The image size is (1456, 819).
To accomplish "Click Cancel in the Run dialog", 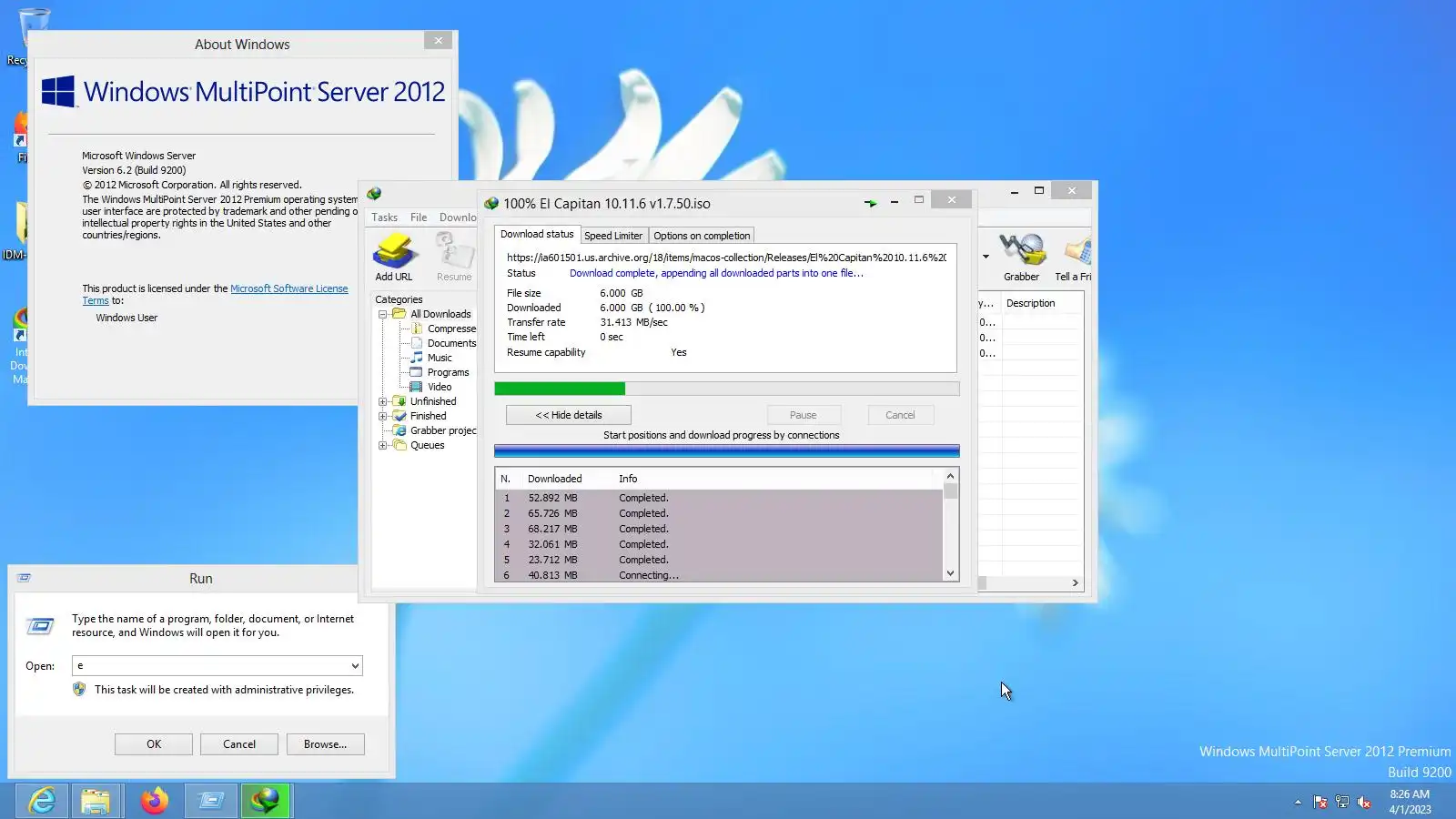I will [x=239, y=744].
